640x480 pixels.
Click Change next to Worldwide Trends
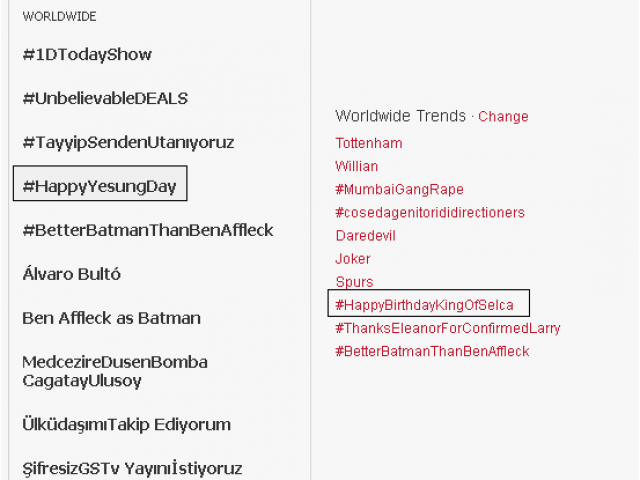tap(503, 117)
